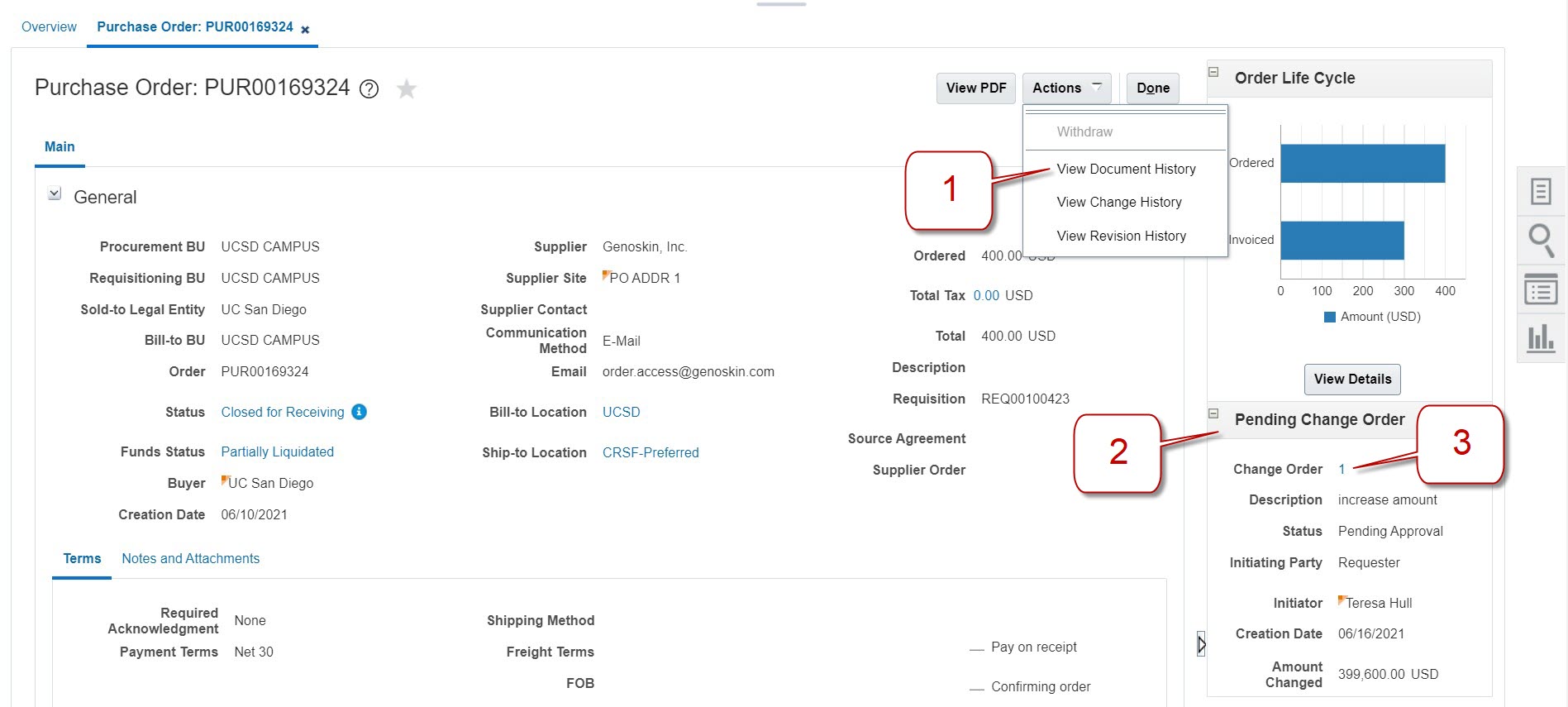The width and height of the screenshot is (1568, 707).
Task: Click the View PDF button
Action: pos(975,88)
